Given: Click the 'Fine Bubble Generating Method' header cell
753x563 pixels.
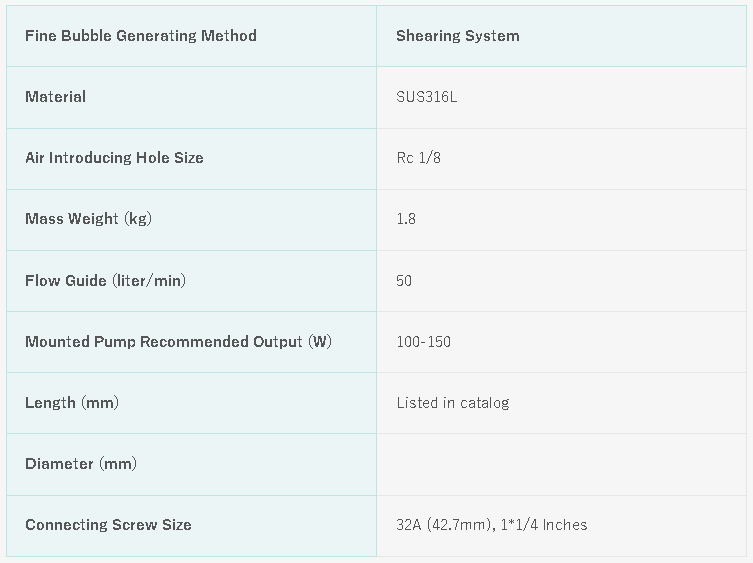Looking at the screenshot, I should pos(141,36).
